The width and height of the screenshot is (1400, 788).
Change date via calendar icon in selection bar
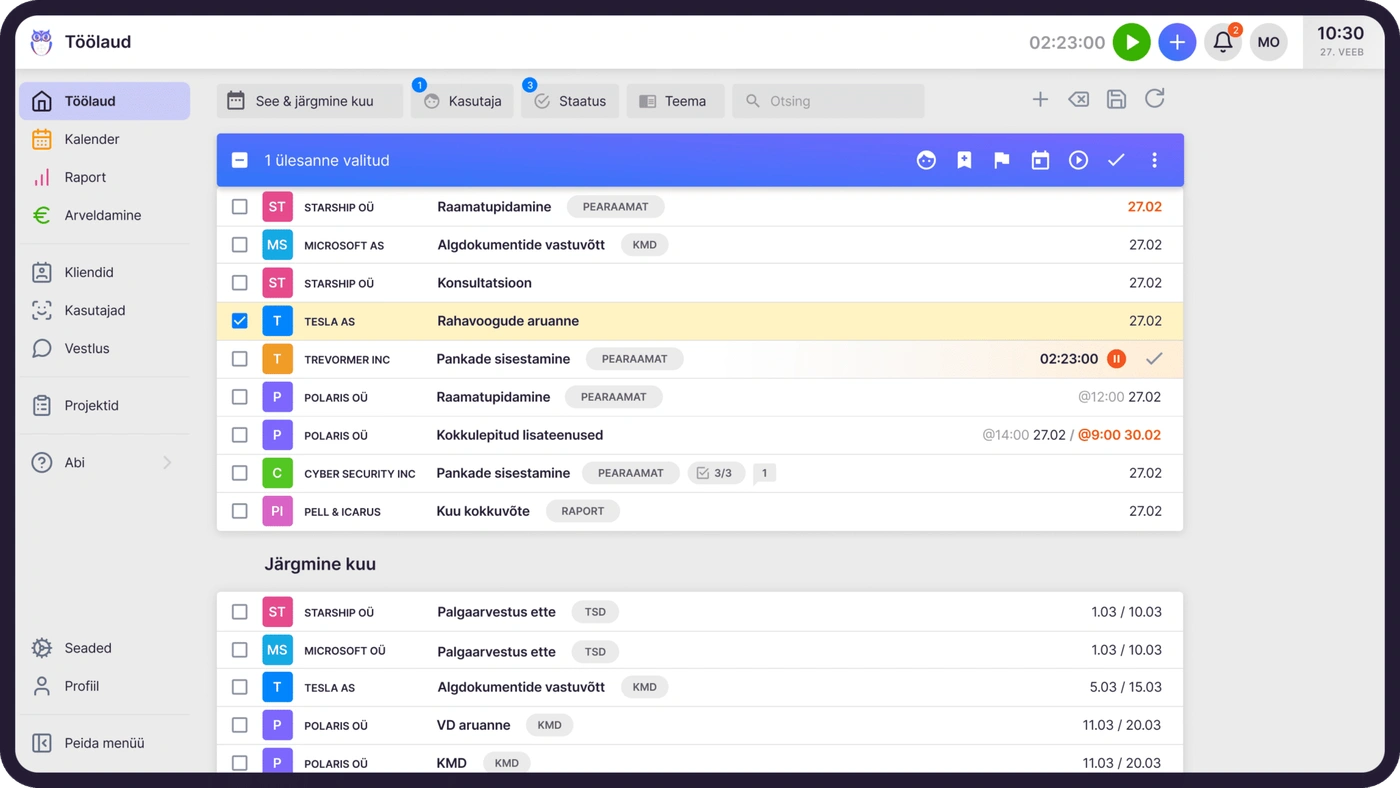pos(1040,160)
